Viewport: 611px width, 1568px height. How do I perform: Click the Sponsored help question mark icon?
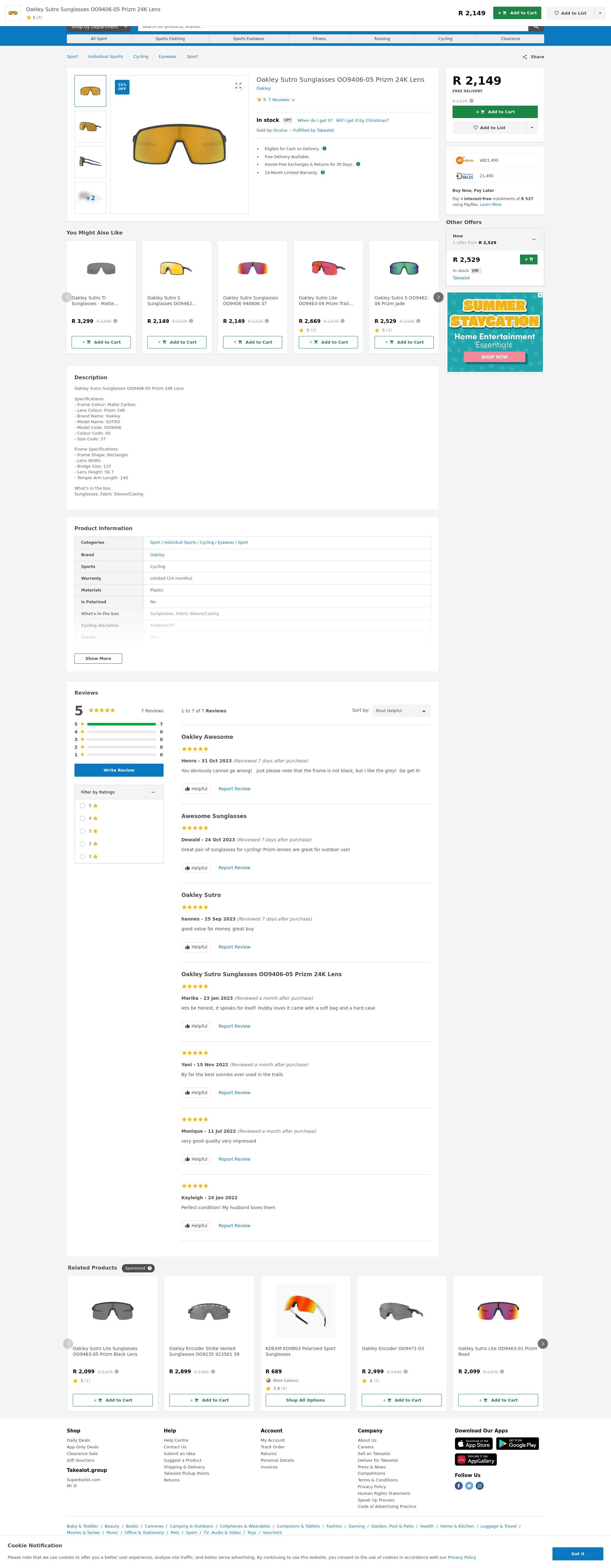point(150,1268)
